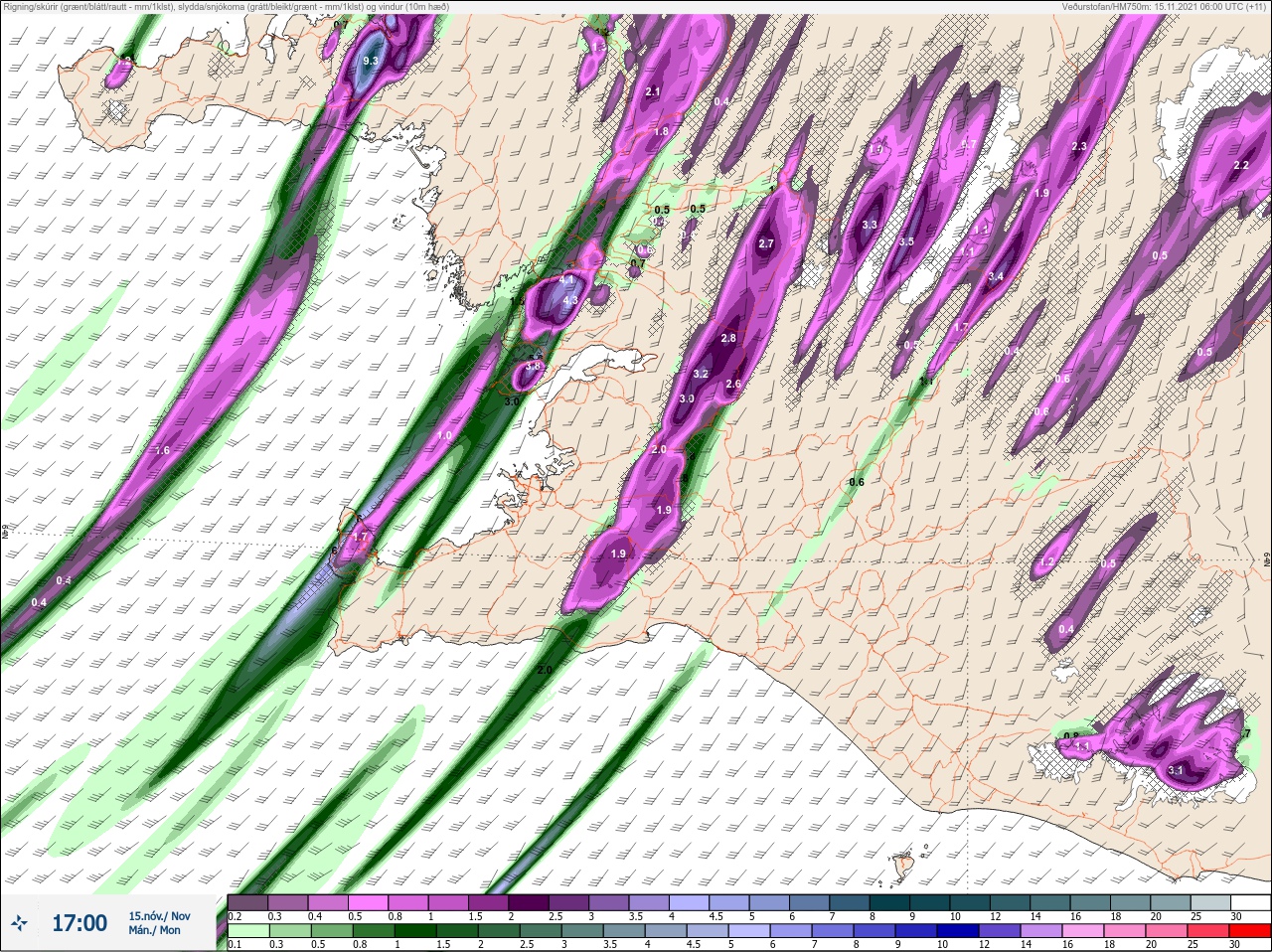The width and height of the screenshot is (1272, 952).
Task: Click the 3.2 precipitation value label
Action: (701, 375)
